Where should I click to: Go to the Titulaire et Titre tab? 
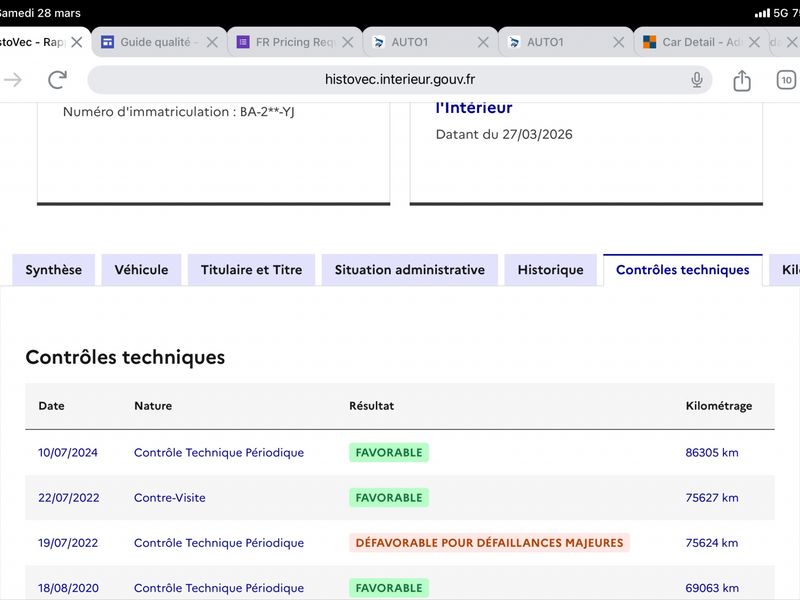point(251,270)
